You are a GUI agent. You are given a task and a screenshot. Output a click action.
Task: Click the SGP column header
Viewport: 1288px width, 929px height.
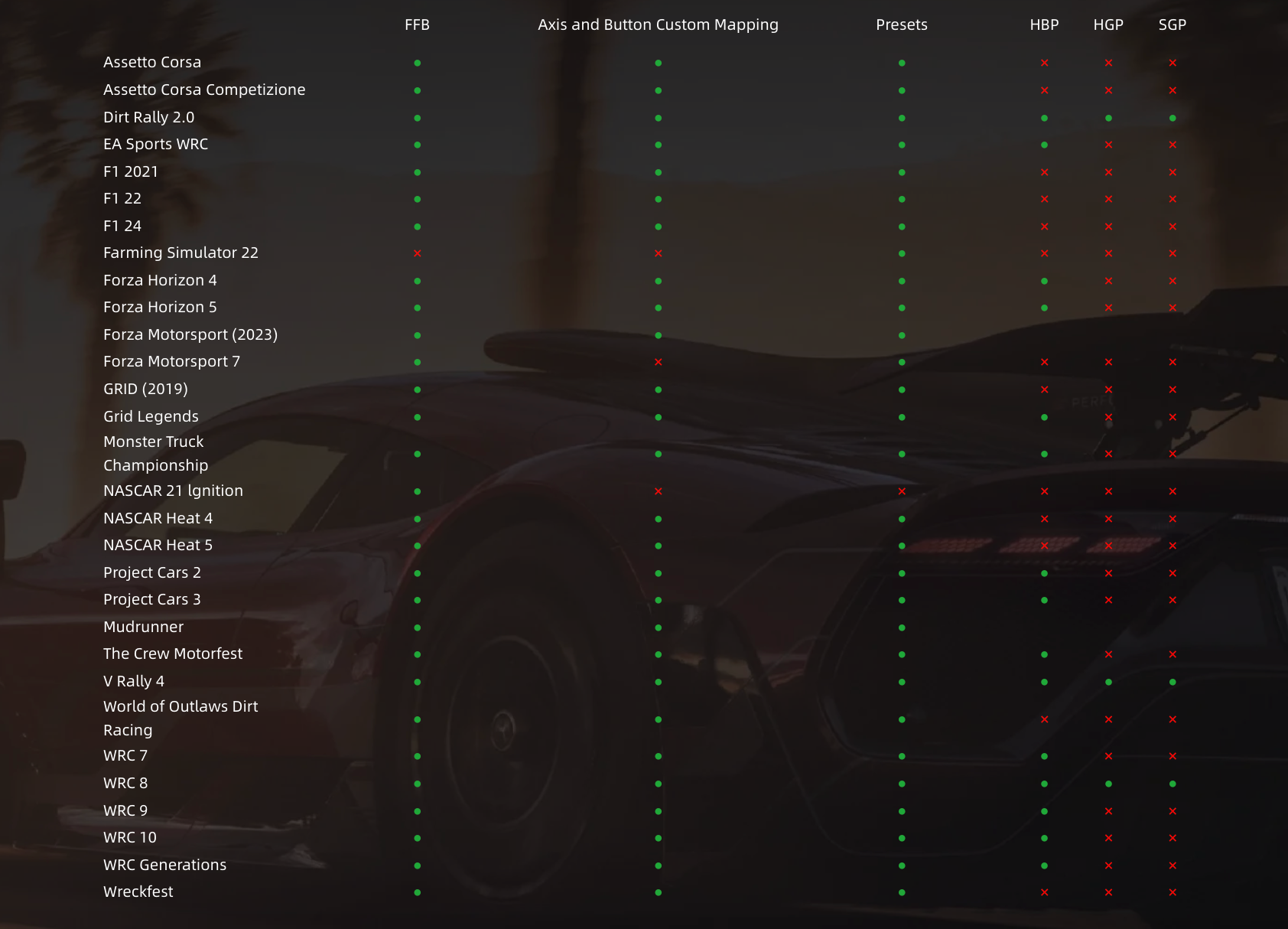(1172, 24)
